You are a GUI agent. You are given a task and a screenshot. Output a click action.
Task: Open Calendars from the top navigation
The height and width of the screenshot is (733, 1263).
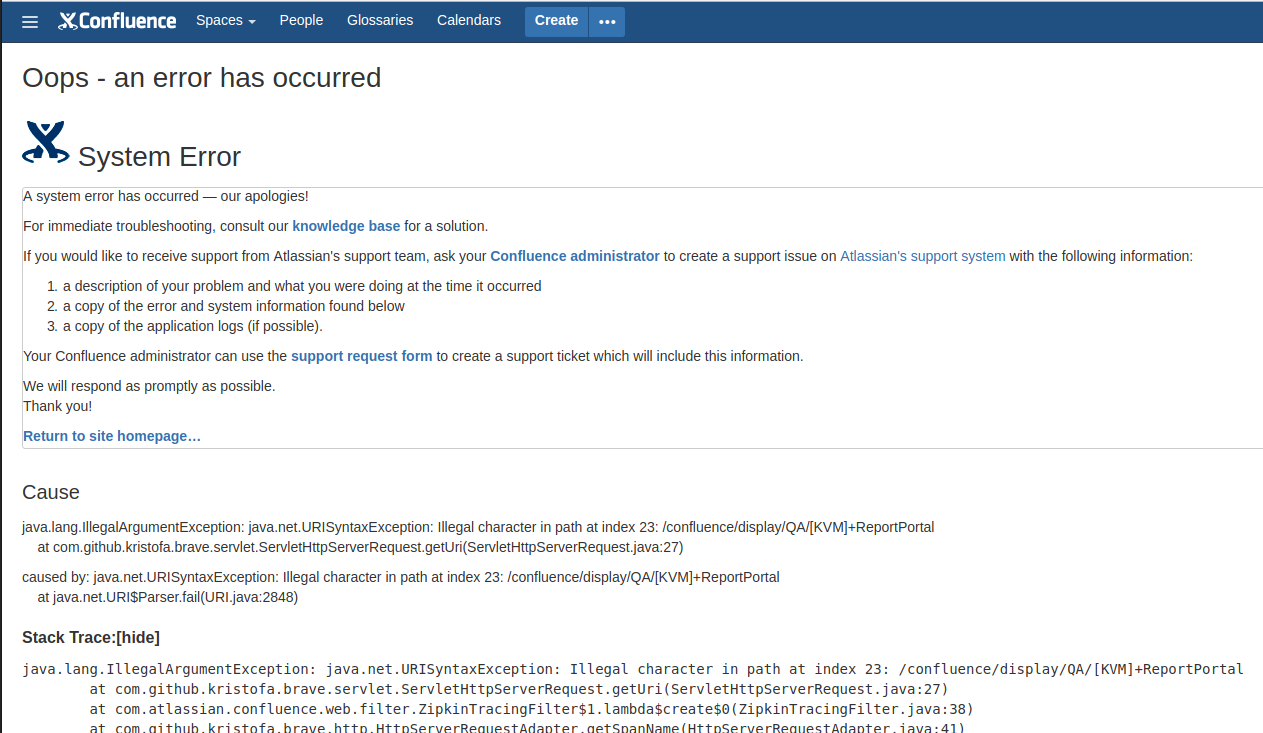[468, 20]
